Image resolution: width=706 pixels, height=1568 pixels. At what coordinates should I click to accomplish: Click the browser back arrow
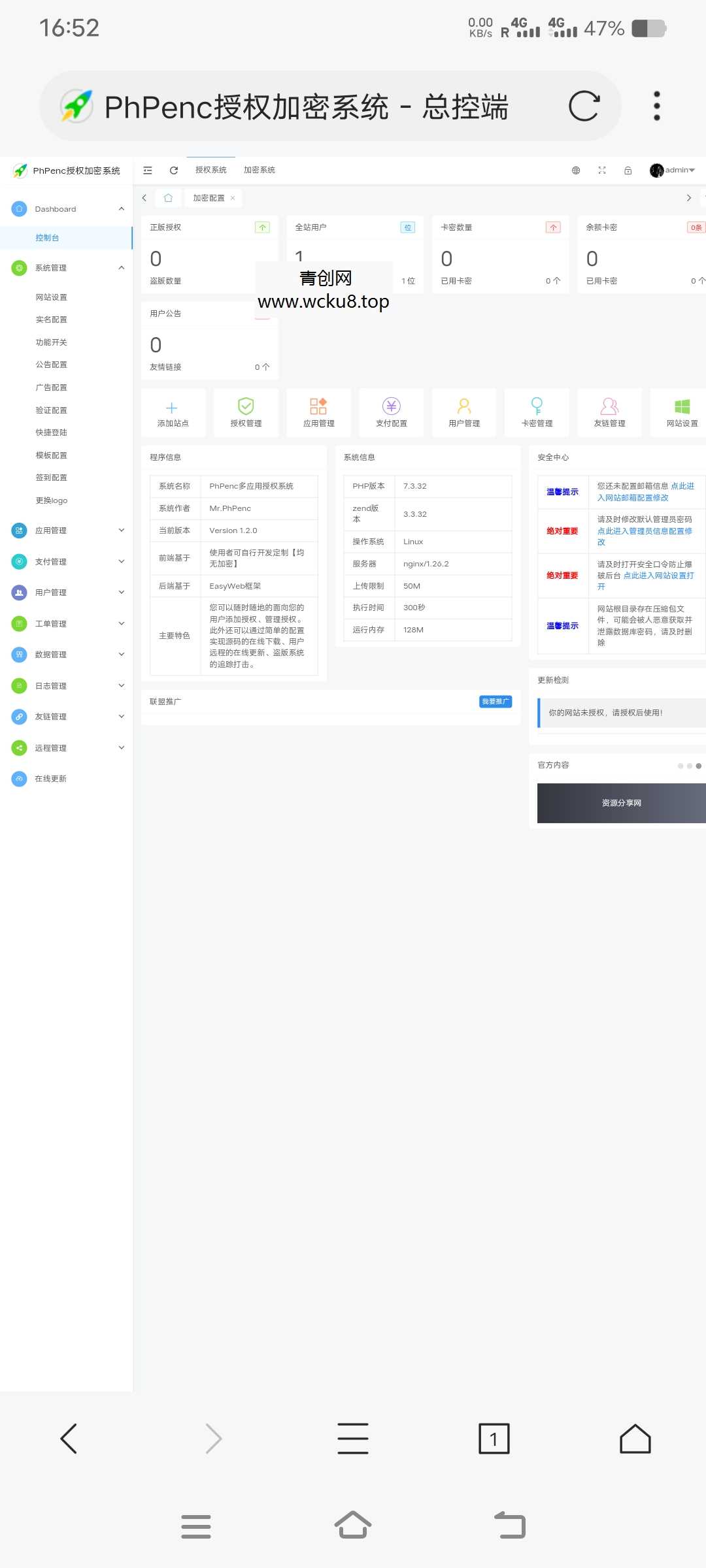pos(69,1439)
